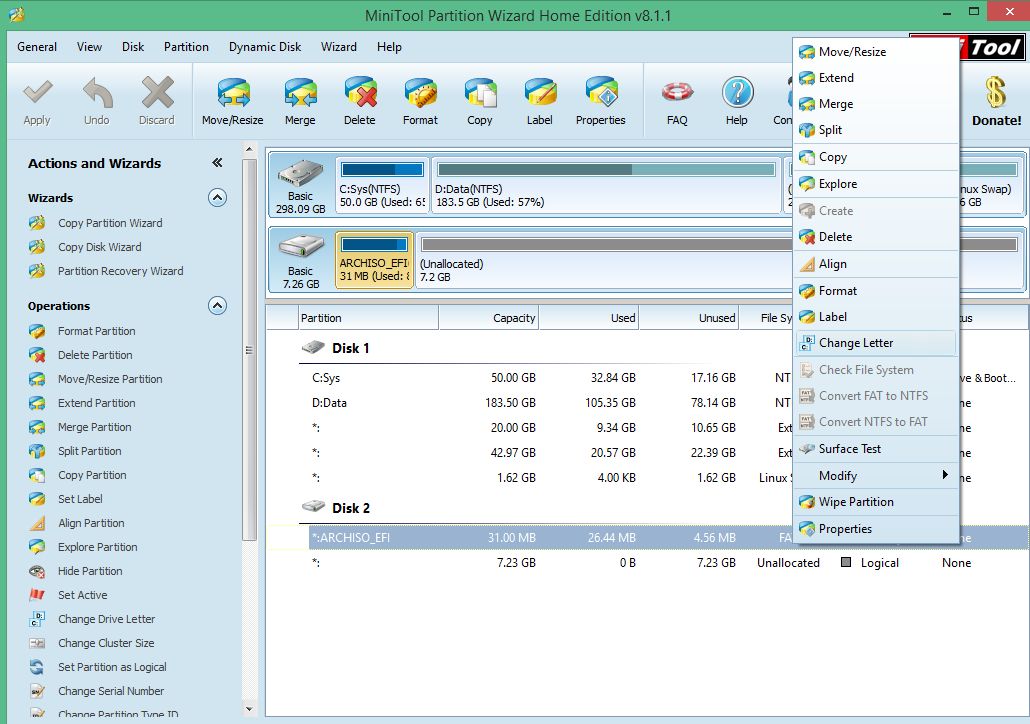Click the Move/Resize toolbar icon
Image resolution: width=1030 pixels, height=724 pixels.
232,101
